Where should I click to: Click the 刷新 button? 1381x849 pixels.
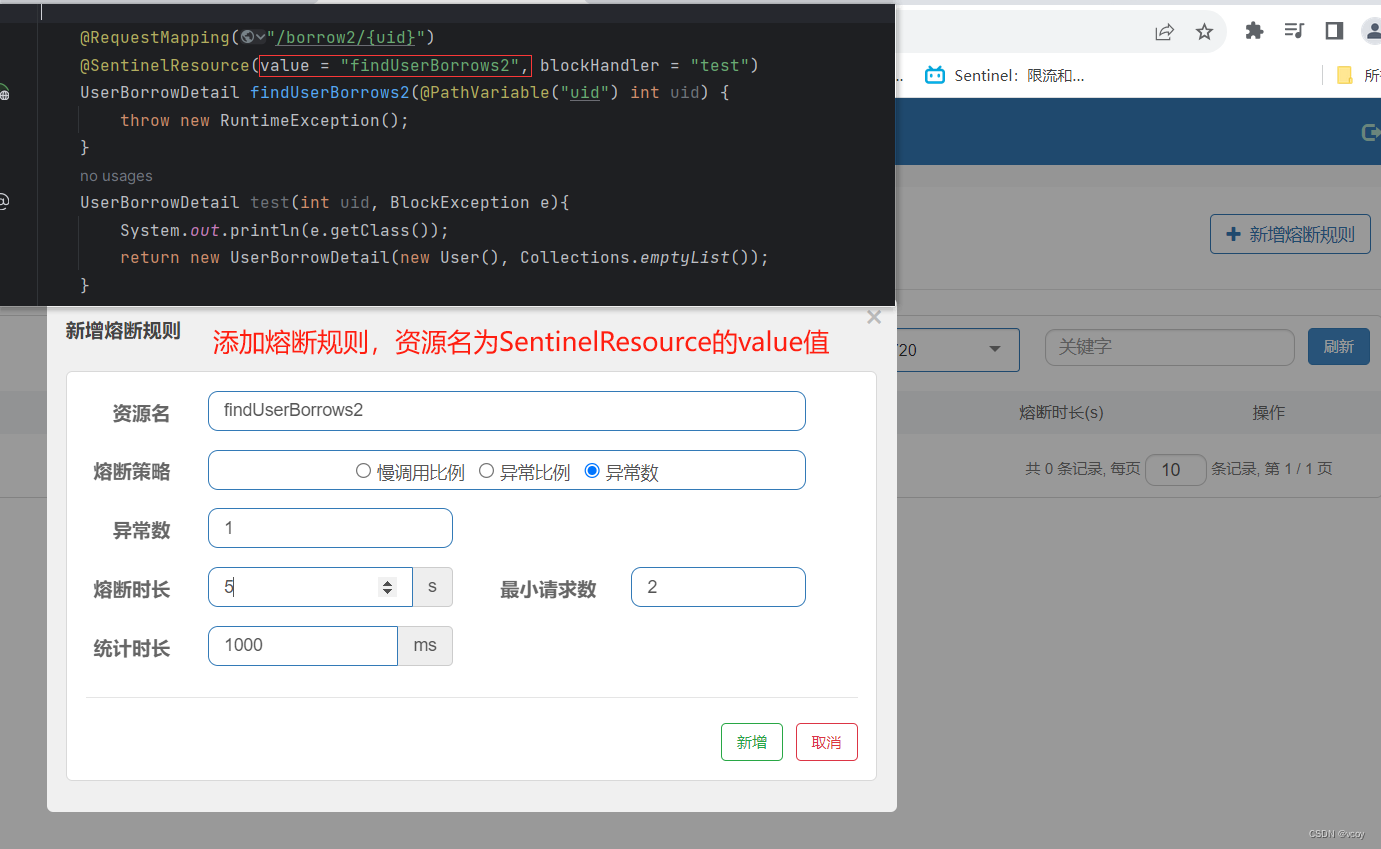click(1339, 347)
